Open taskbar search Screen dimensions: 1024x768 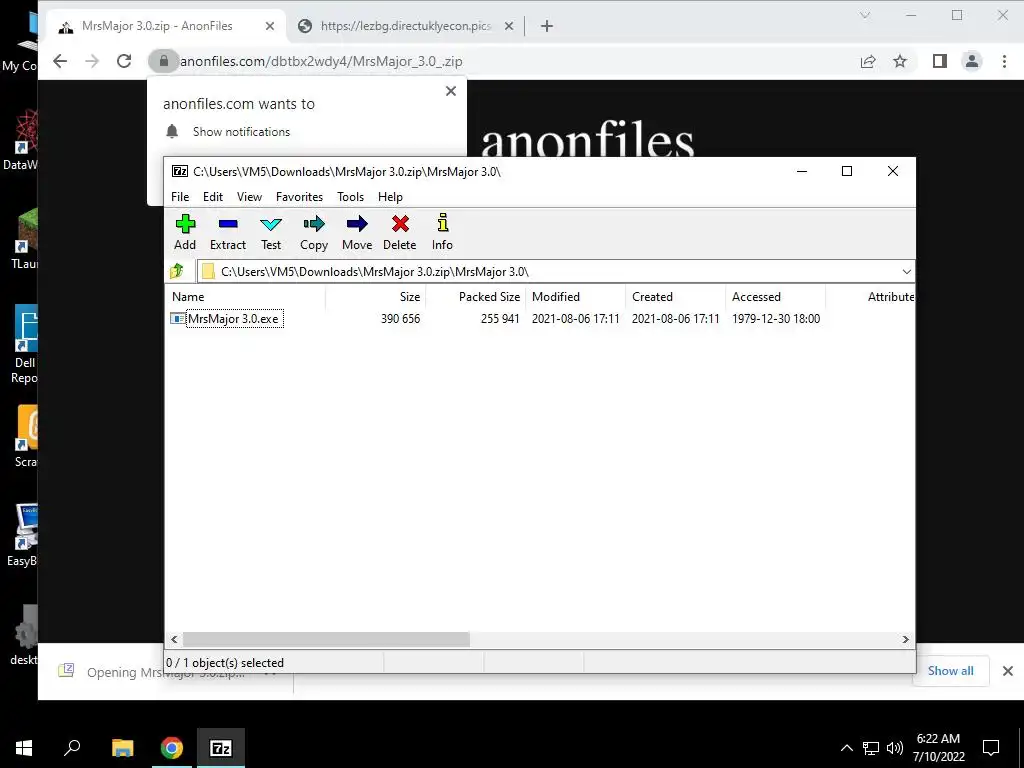(x=72, y=748)
